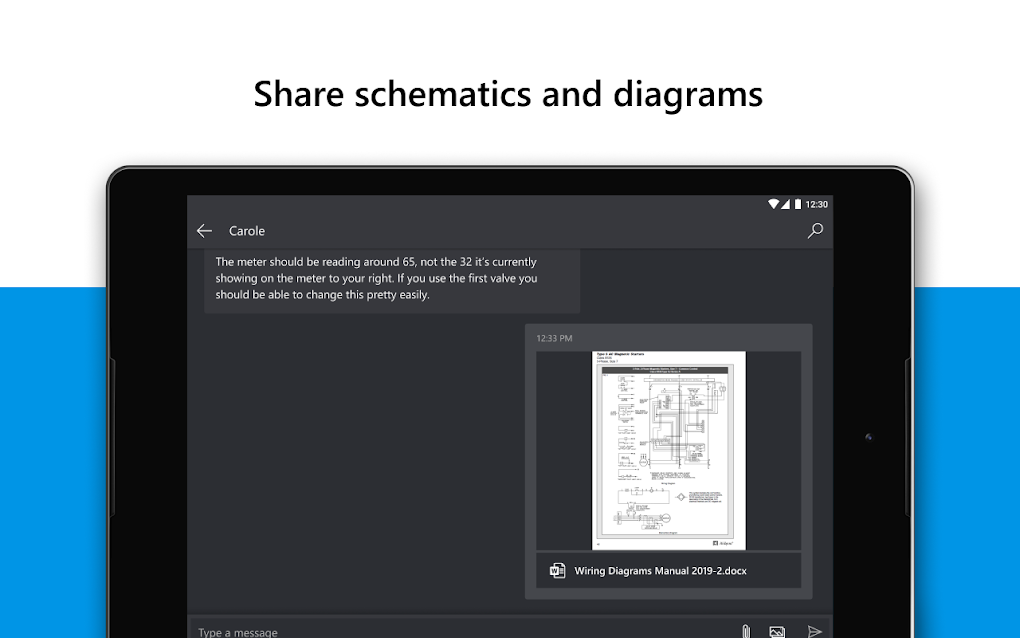
Task: Open the wiring diagram preview thumbnail
Action: (669, 451)
